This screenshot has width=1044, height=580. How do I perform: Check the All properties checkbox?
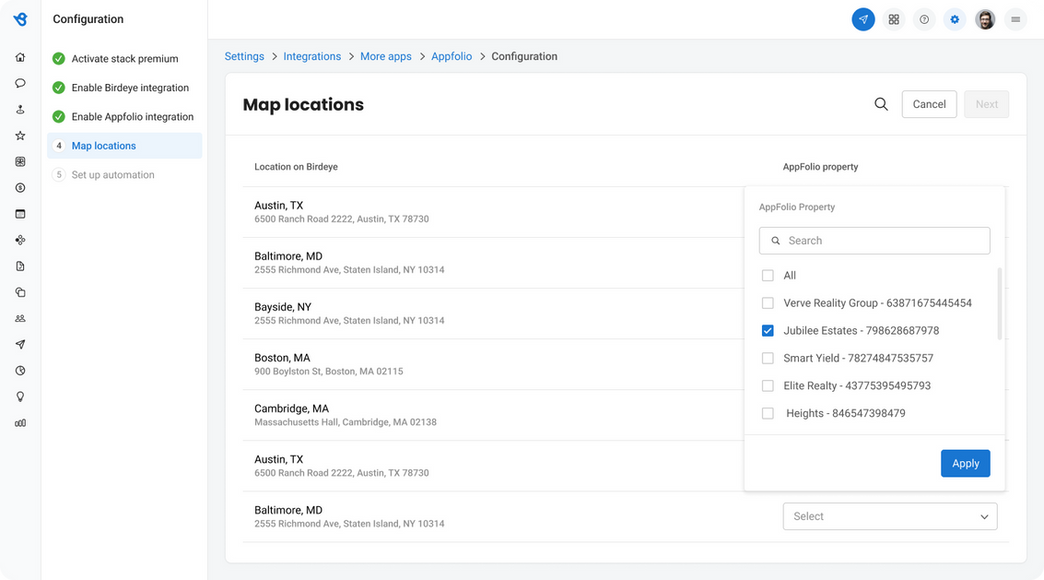768,275
